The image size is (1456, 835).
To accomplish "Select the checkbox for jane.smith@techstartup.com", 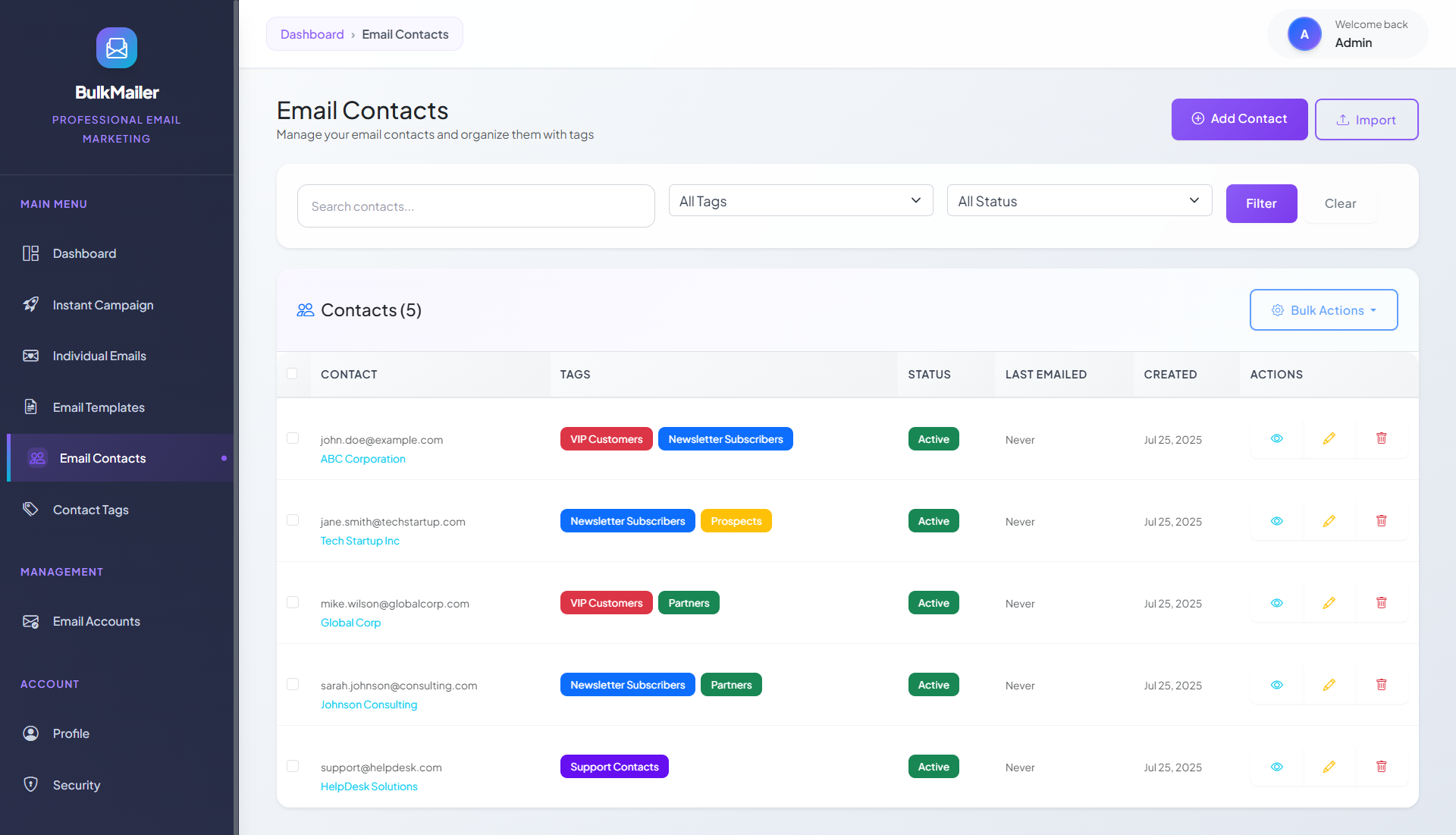I will click(293, 520).
